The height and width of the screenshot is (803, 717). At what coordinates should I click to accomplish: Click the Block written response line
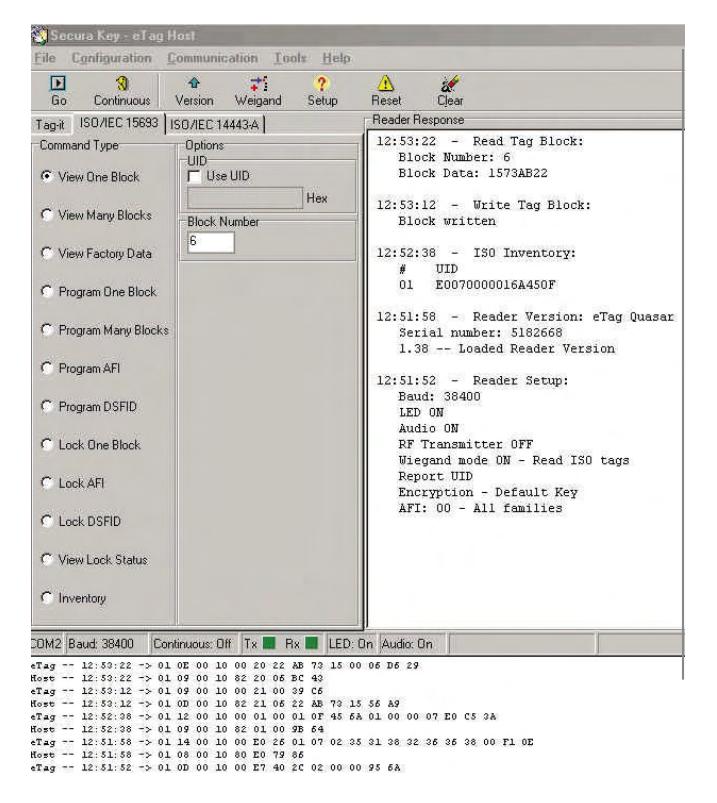click(x=447, y=221)
